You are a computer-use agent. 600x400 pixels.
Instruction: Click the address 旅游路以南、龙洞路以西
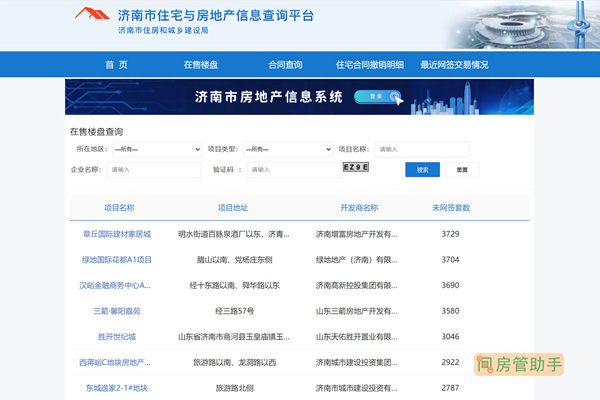(x=235, y=362)
